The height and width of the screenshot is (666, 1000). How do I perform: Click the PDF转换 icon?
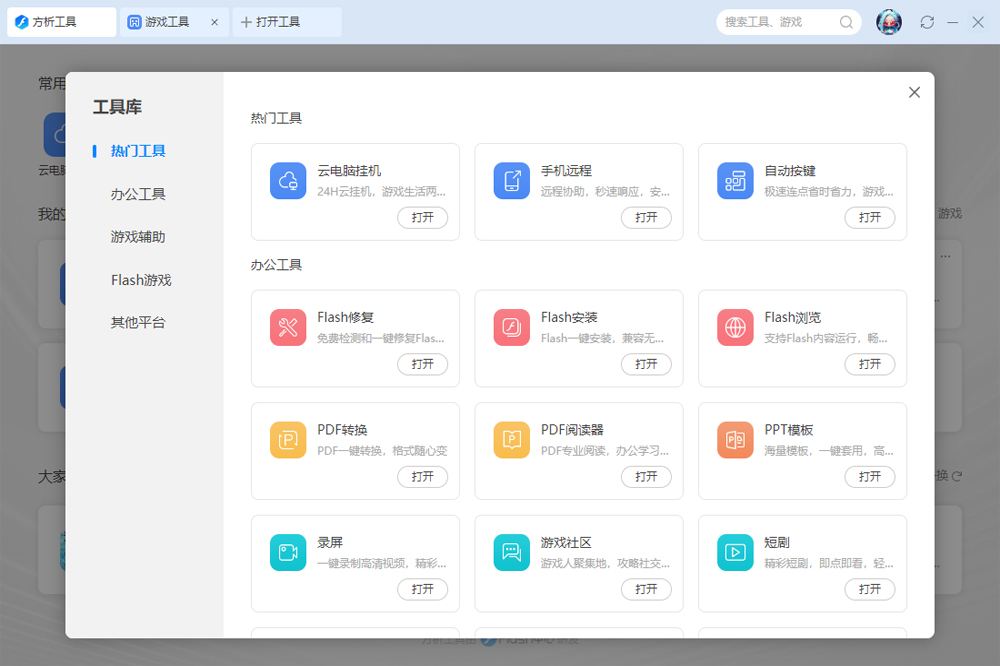tap(288, 440)
